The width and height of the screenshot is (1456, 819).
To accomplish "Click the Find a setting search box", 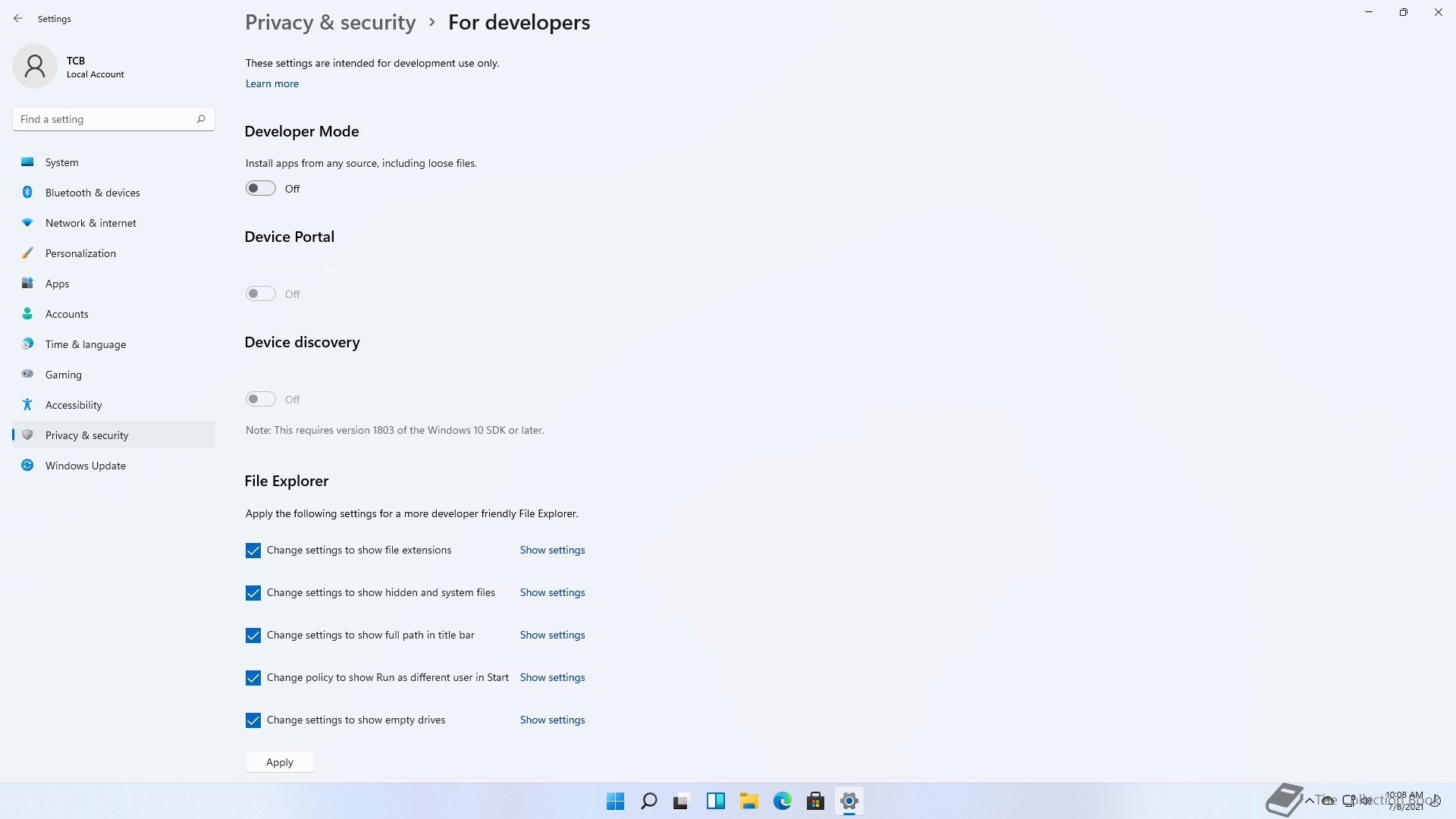I will pos(114,119).
